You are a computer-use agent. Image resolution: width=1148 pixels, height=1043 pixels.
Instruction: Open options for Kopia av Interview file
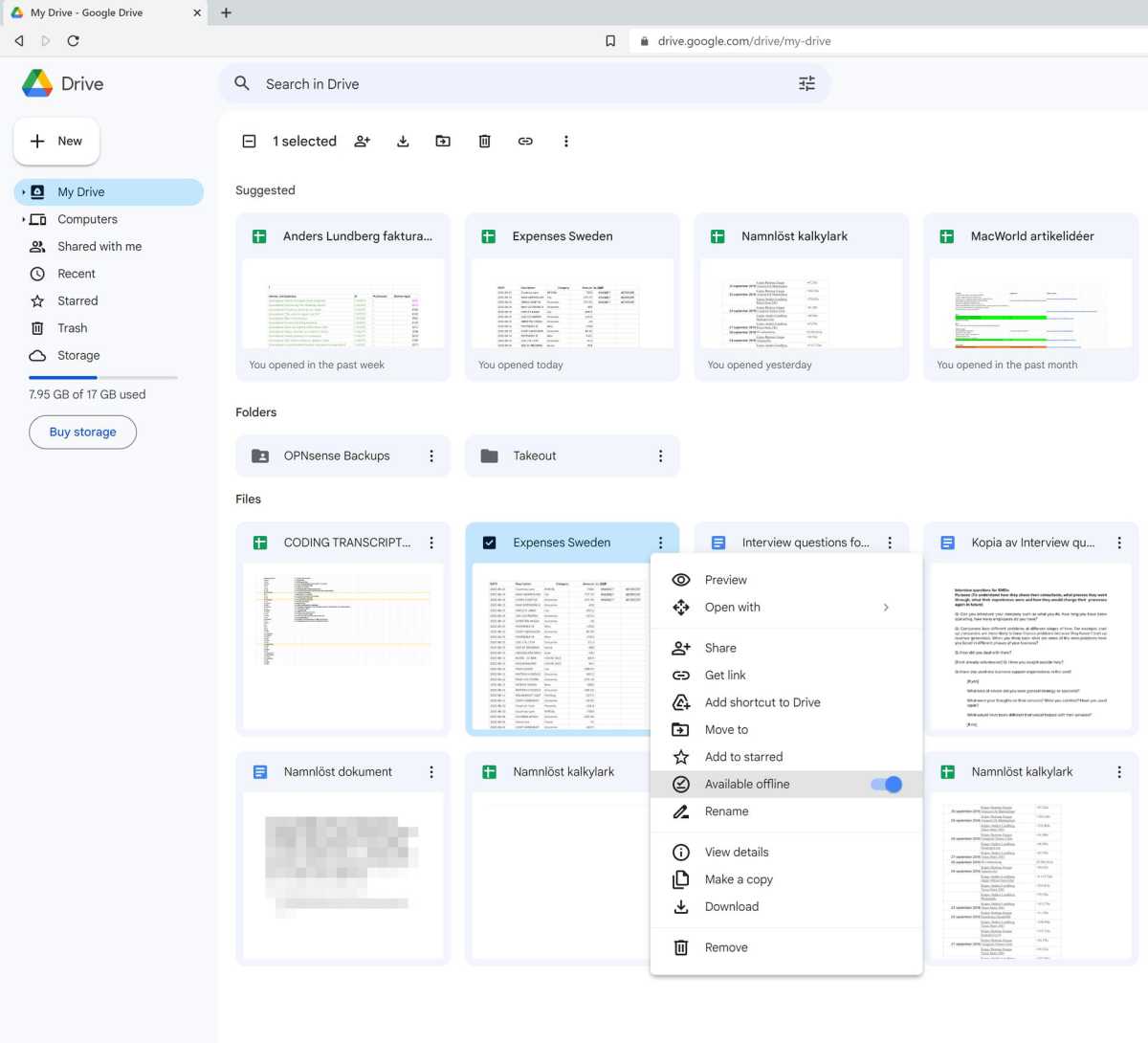coord(1119,543)
